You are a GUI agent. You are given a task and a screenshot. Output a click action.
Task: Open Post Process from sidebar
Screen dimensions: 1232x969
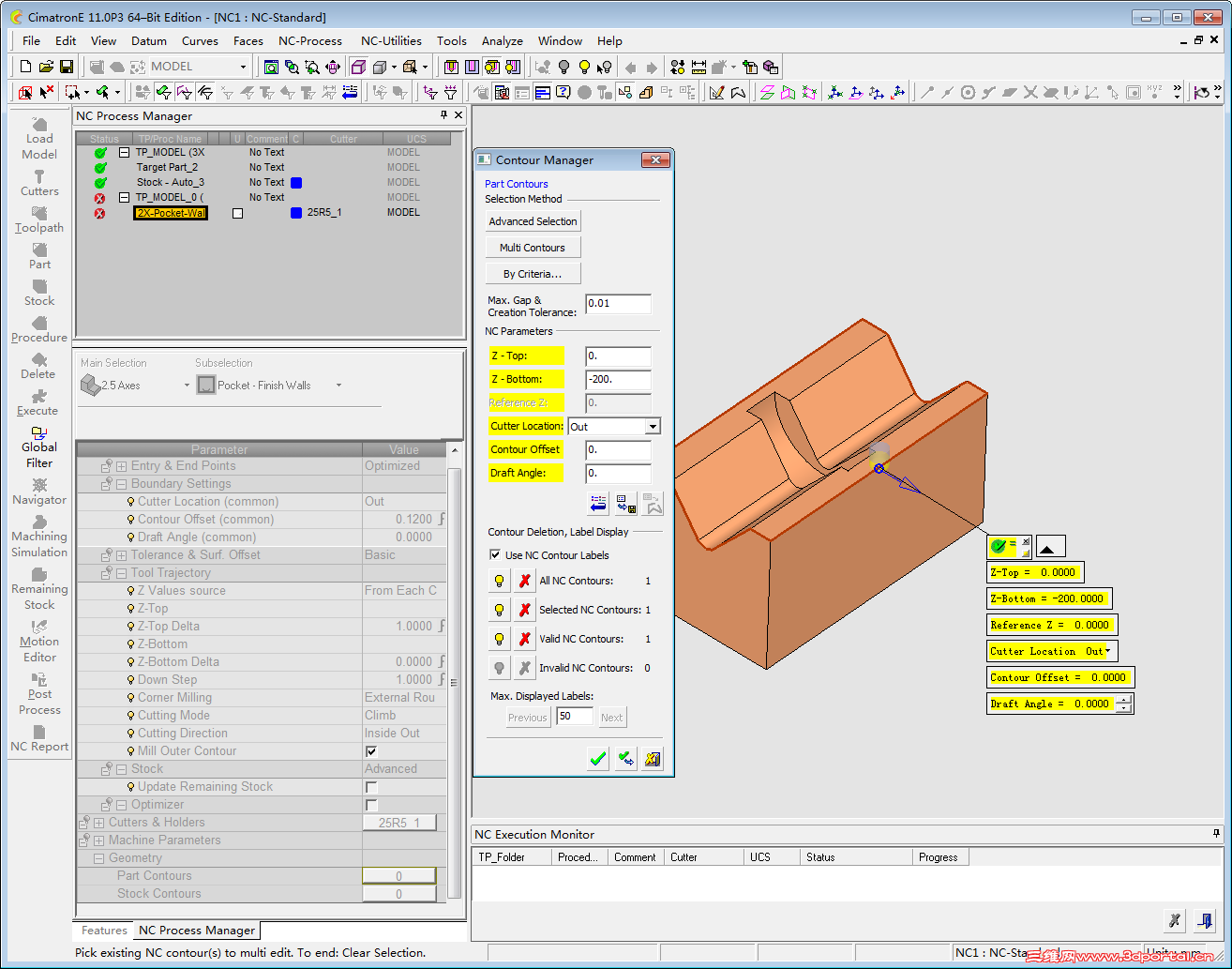(x=39, y=693)
